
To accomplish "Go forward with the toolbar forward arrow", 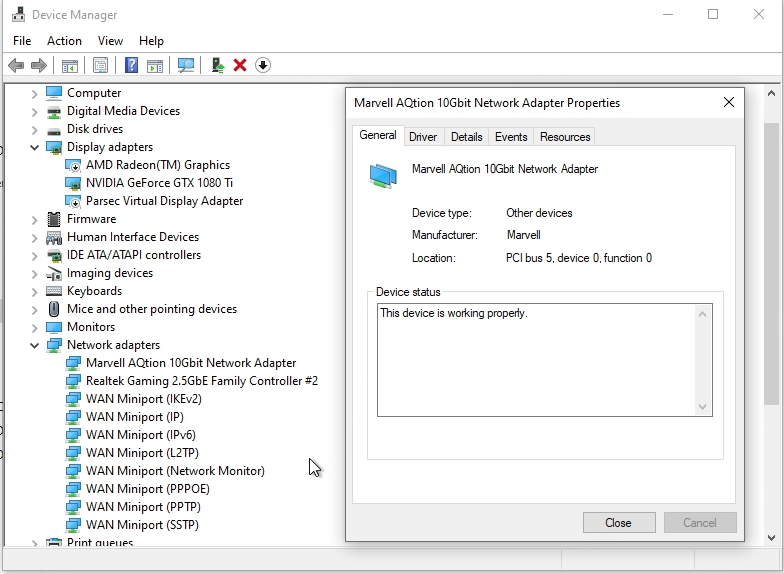I will pyautogui.click(x=38, y=66).
